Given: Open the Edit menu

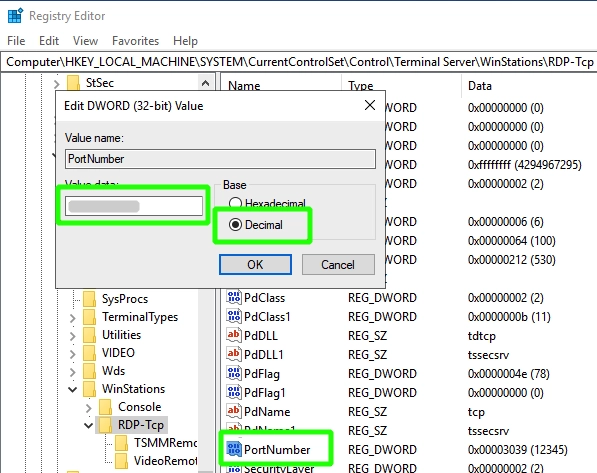Looking at the screenshot, I should tap(49, 41).
